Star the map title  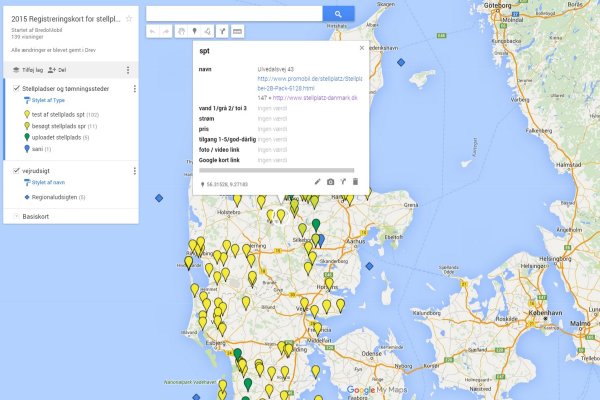coord(128,19)
